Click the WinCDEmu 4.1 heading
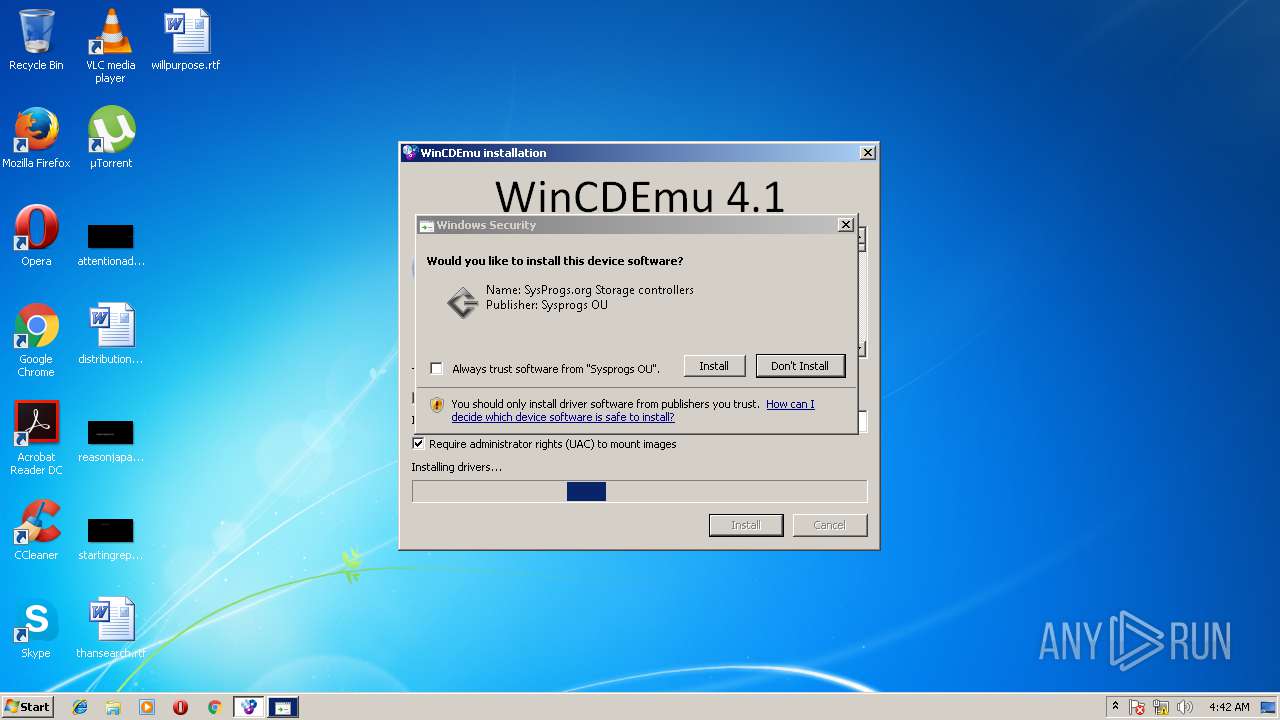 640,196
